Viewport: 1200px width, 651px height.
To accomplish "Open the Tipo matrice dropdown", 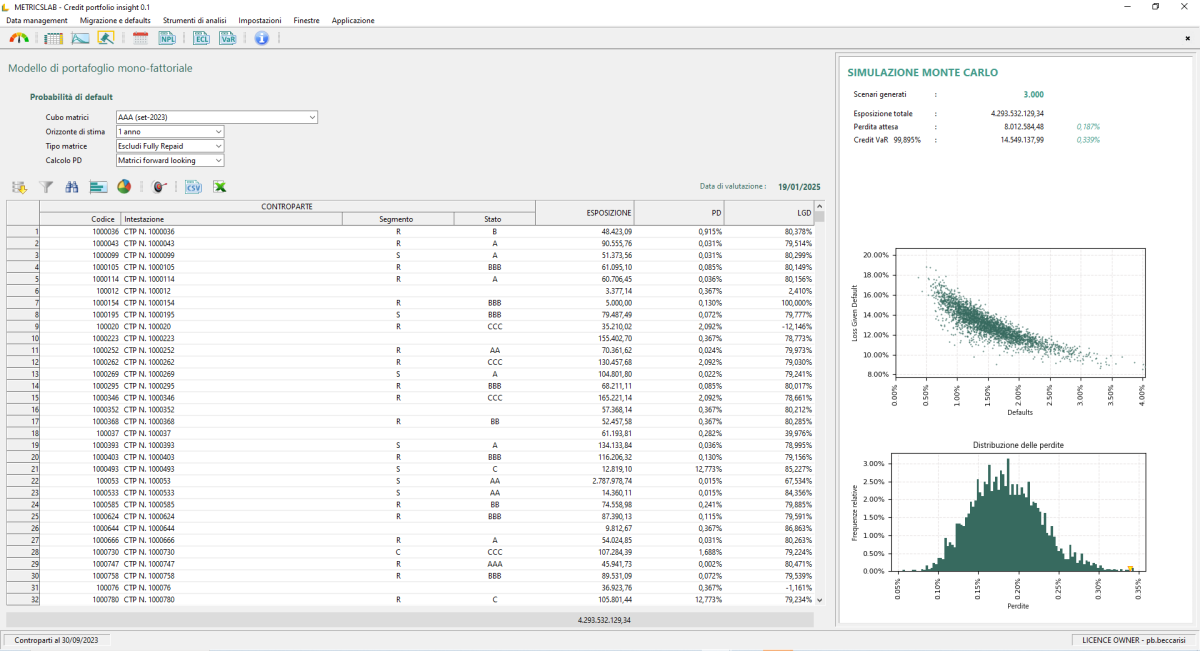I will pos(218,146).
